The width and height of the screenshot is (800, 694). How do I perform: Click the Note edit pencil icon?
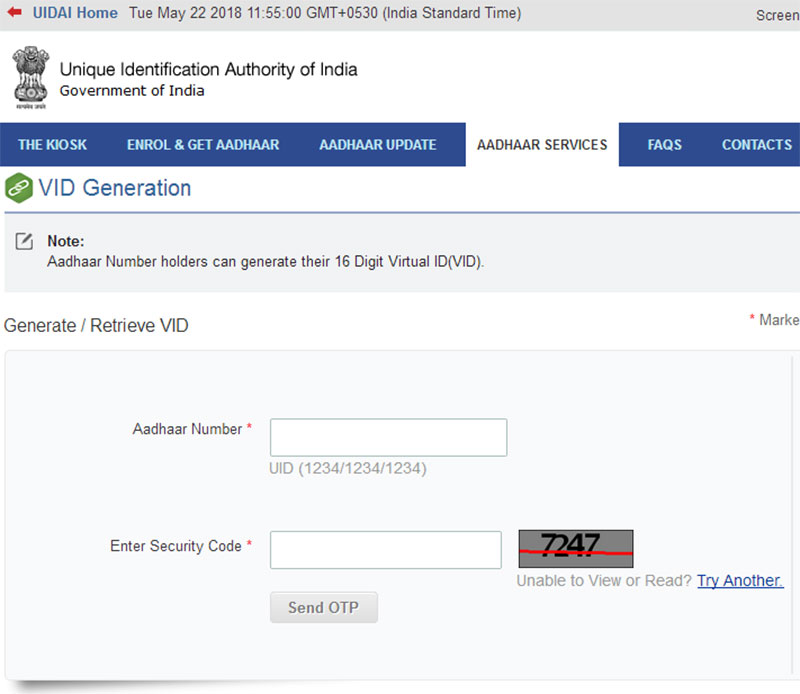pos(25,242)
